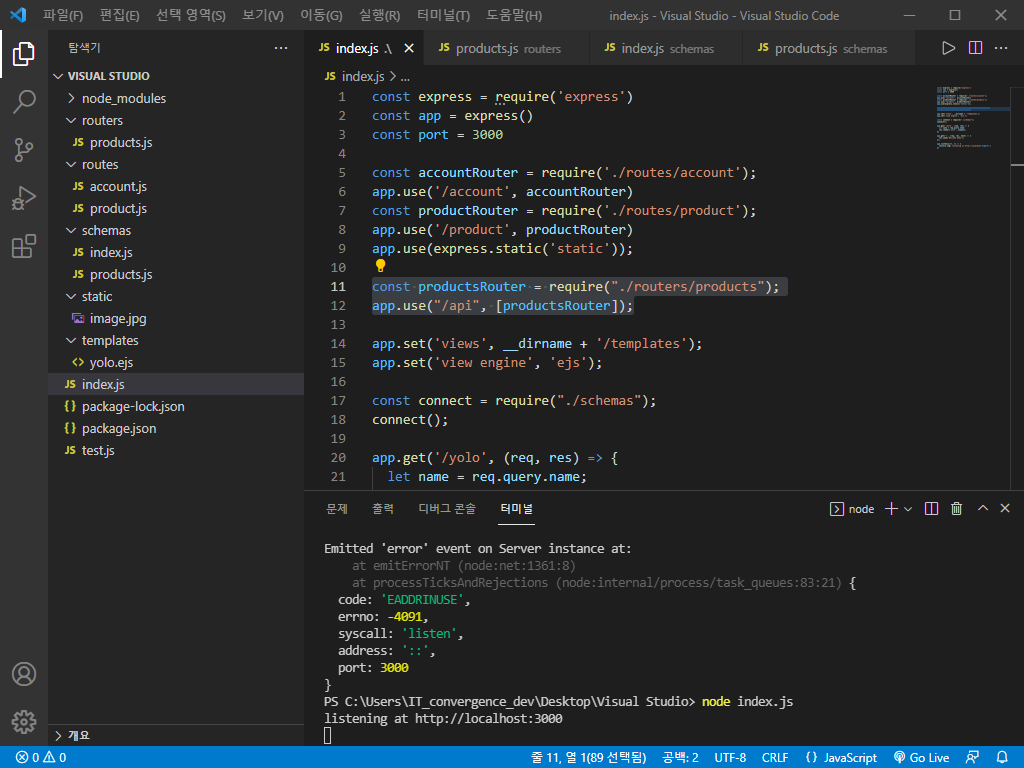Viewport: 1024px width, 768px height.
Task: Open the Source Control view
Action: (x=24, y=150)
